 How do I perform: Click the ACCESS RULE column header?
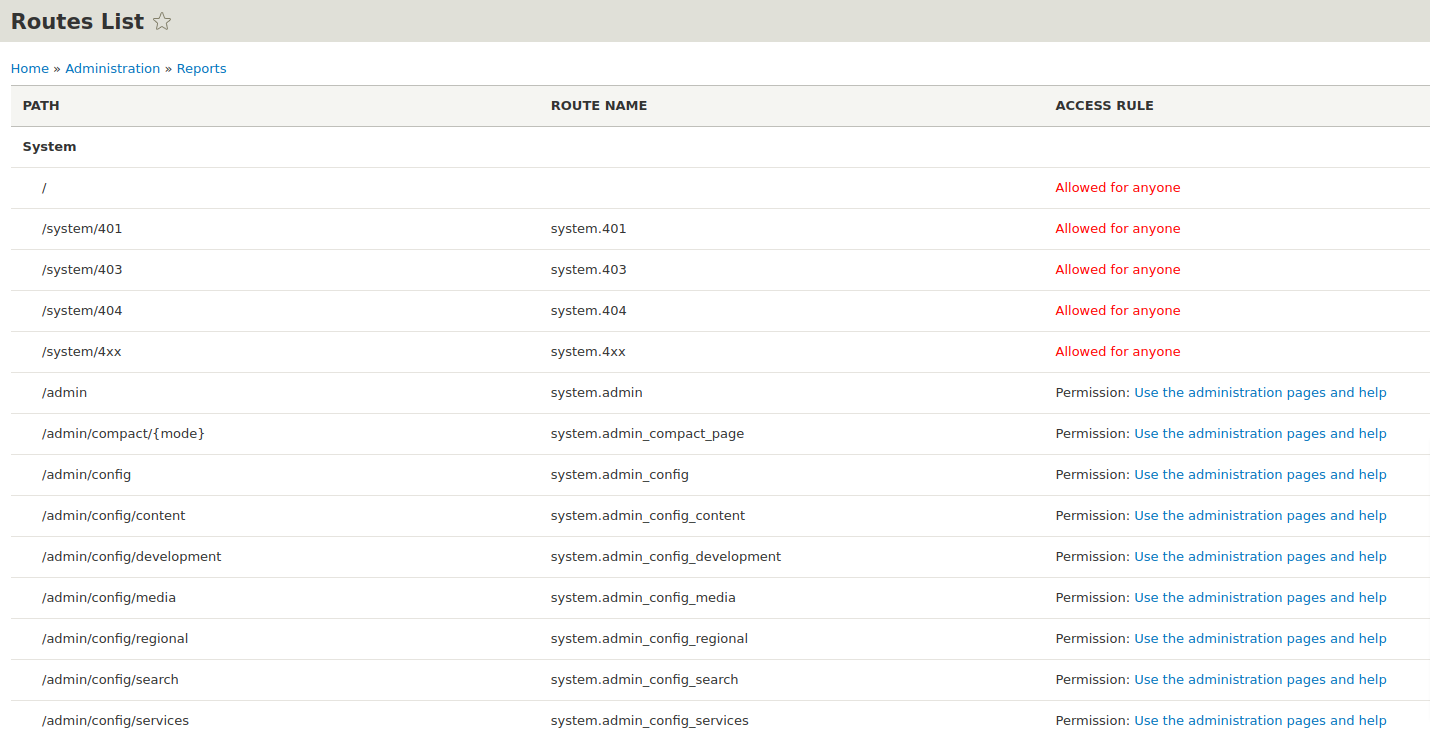[x=1104, y=106]
